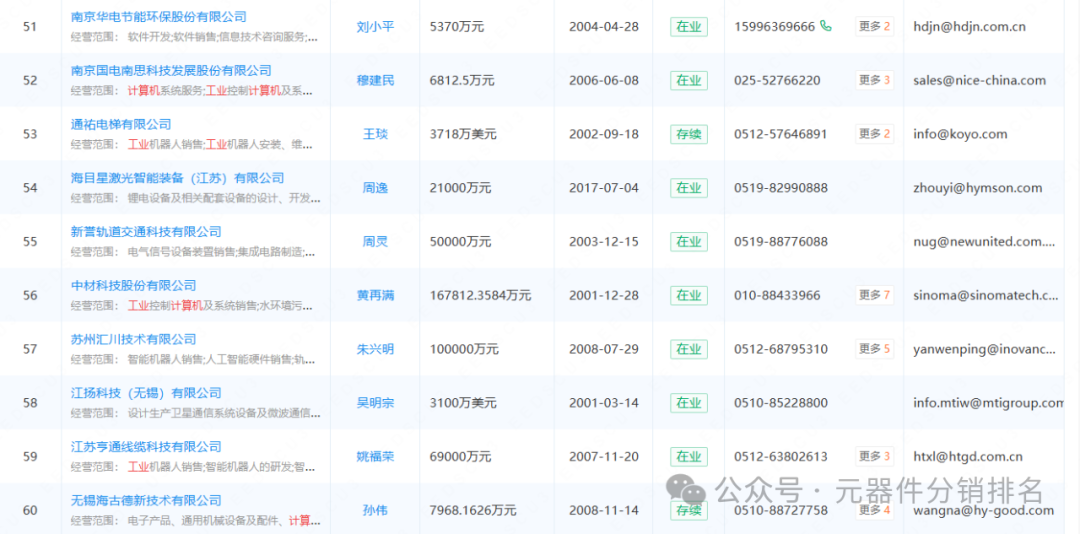Select registered capital 7968.1626万元
This screenshot has width=1080, height=534.
coord(472,511)
